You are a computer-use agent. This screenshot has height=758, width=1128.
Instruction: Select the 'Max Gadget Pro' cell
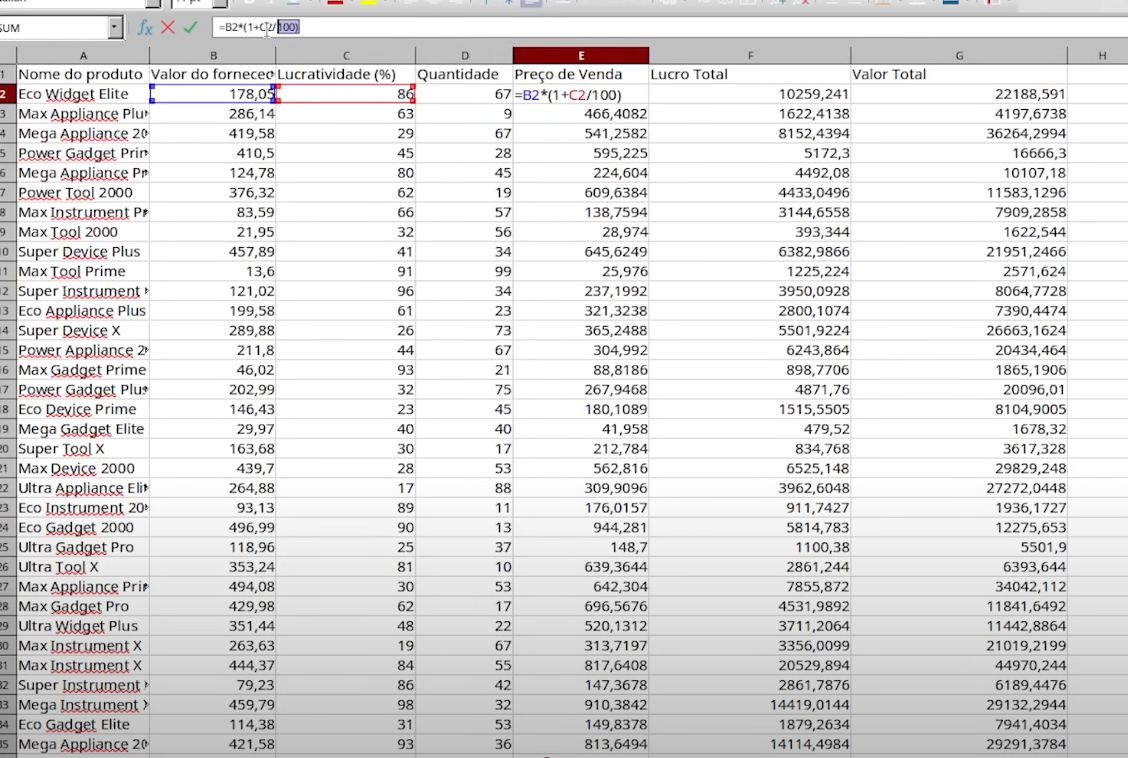[83, 606]
